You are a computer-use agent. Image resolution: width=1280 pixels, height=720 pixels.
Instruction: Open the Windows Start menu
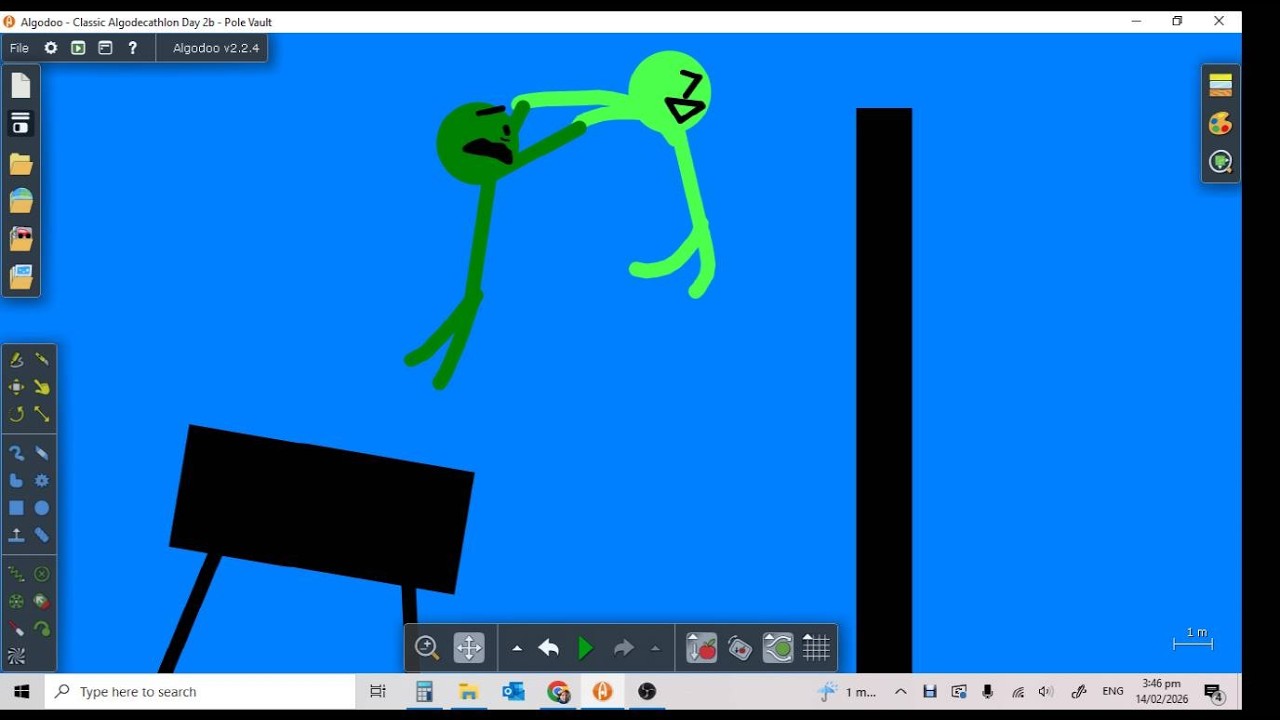(x=22, y=692)
